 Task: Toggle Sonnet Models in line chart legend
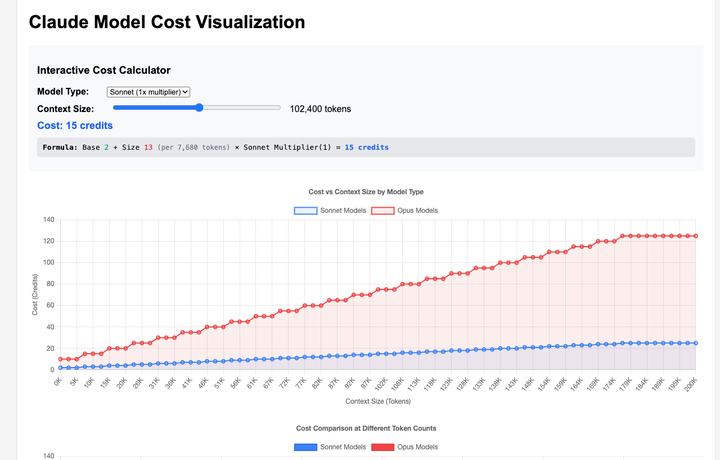(330, 210)
